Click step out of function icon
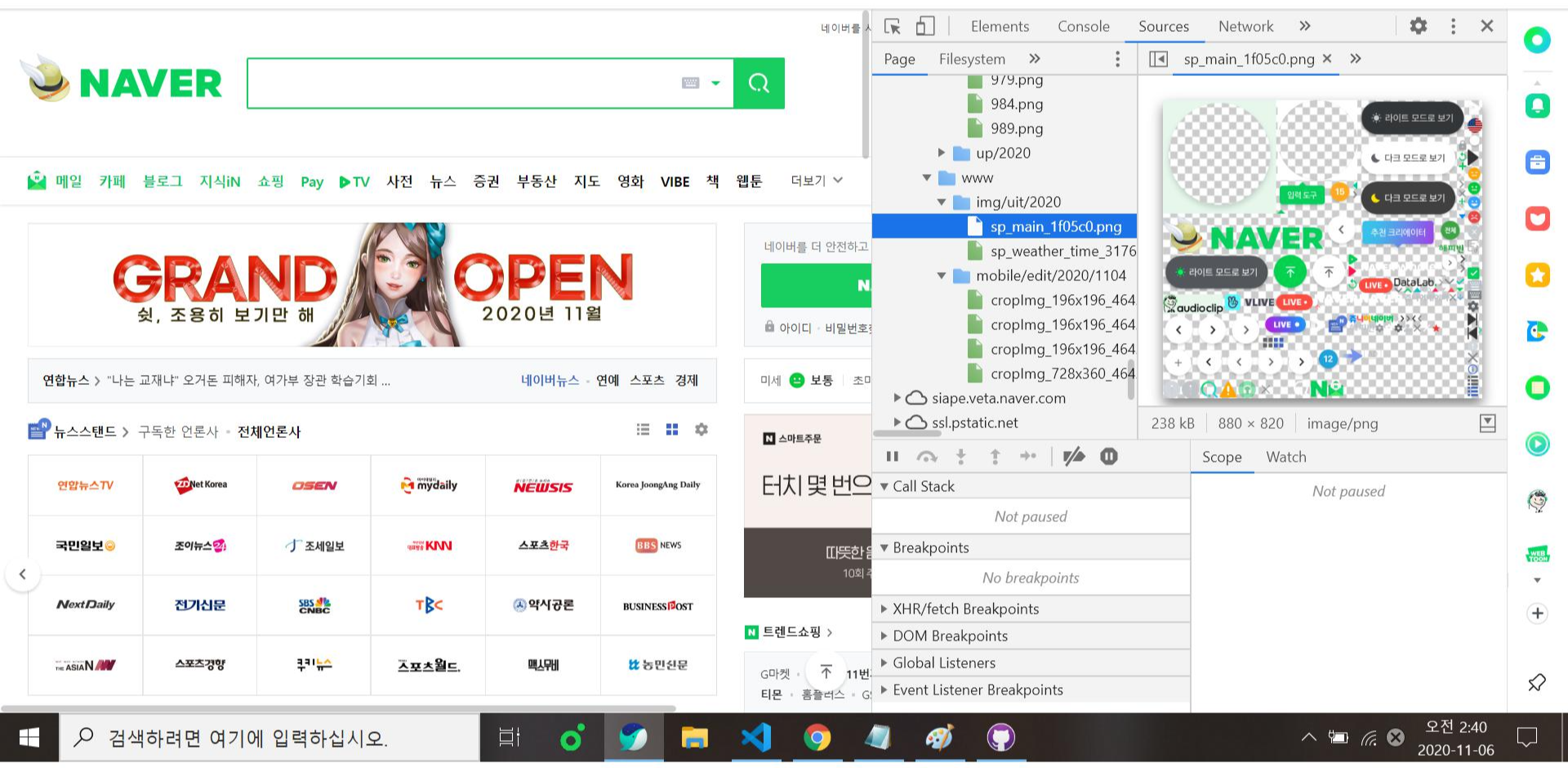 click(x=995, y=457)
